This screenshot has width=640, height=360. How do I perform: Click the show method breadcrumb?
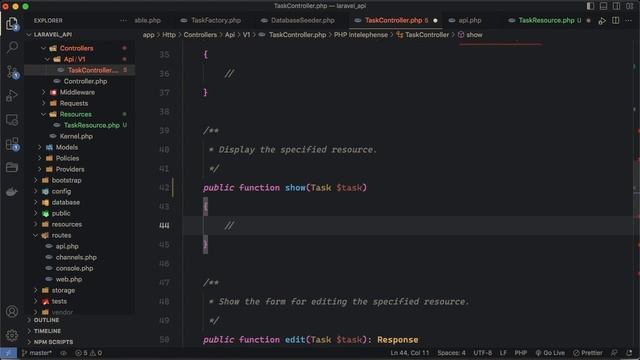[470, 35]
